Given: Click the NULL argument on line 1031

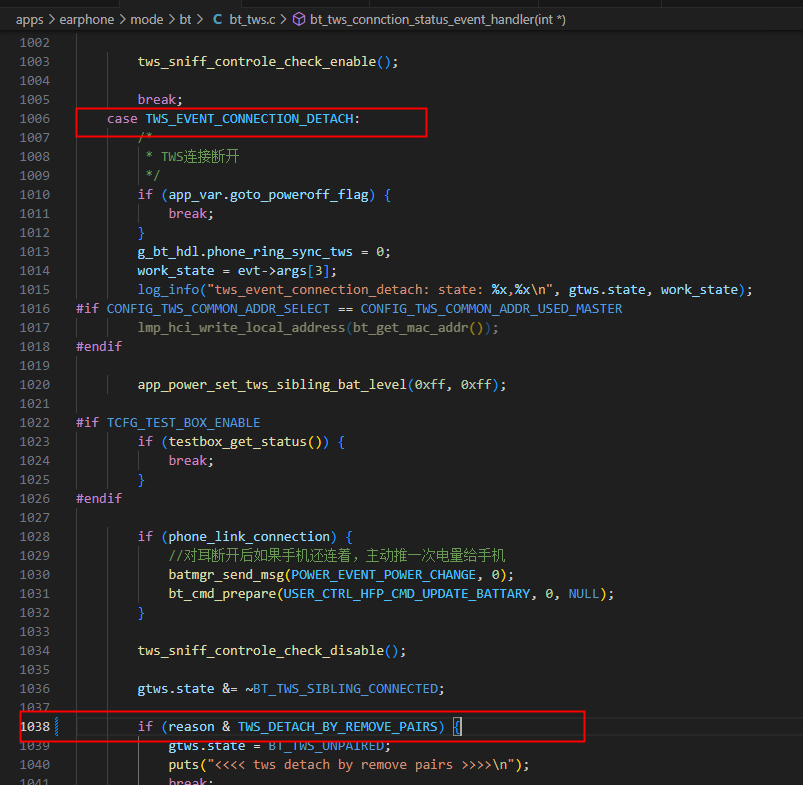Looking at the screenshot, I should click(x=583, y=594).
